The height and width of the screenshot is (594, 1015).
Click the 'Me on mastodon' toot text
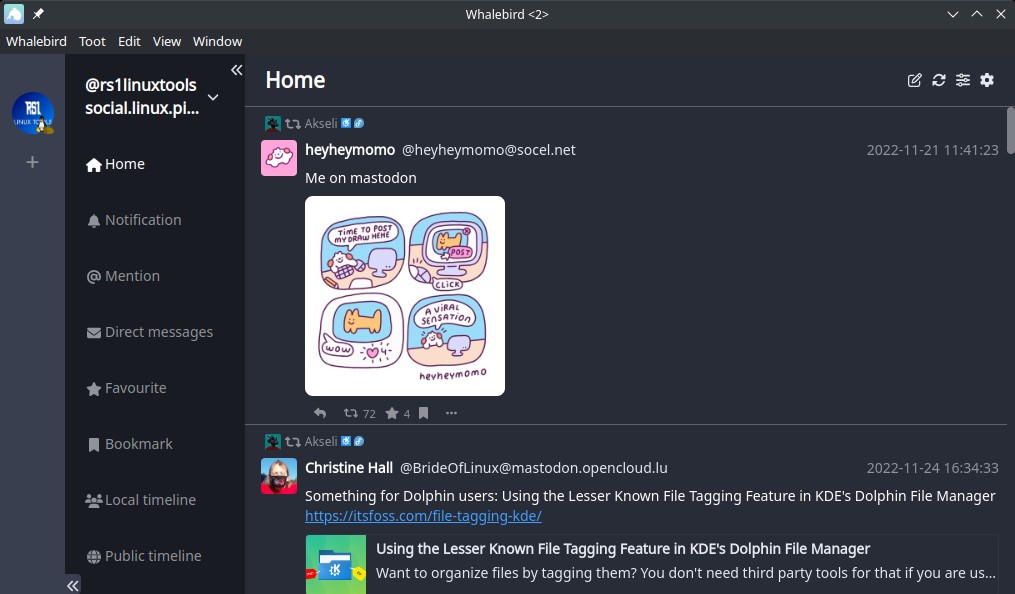point(361,178)
